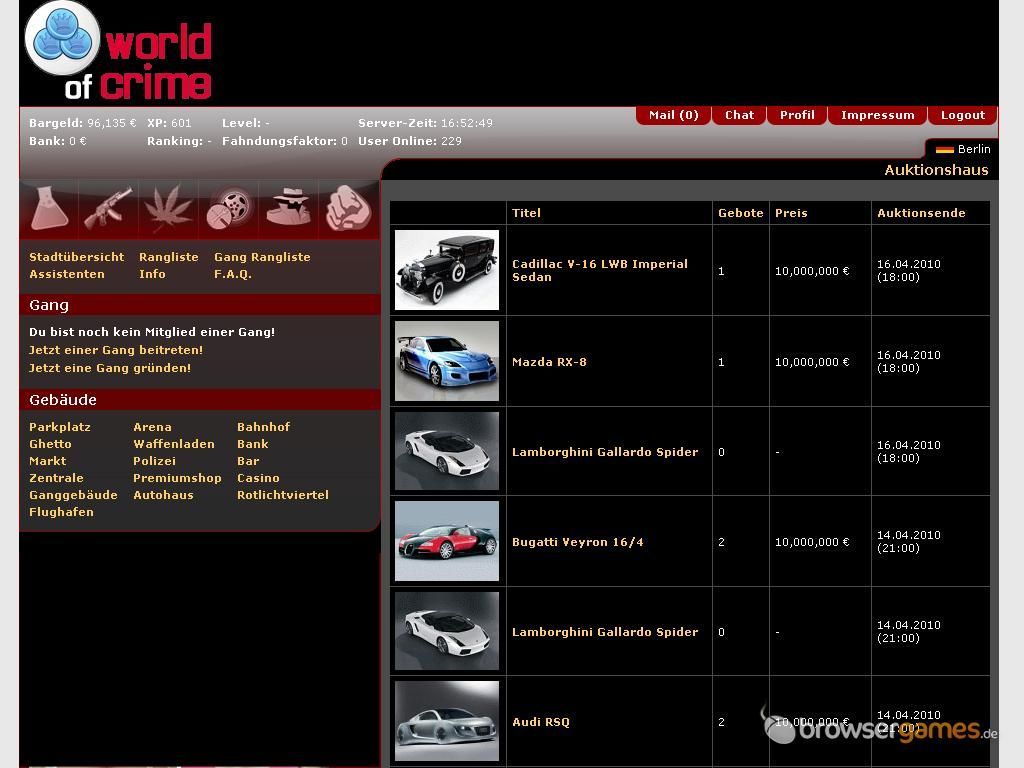Image resolution: width=1024 pixels, height=768 pixels.
Task: Open the Impressum tab
Action: tap(877, 115)
